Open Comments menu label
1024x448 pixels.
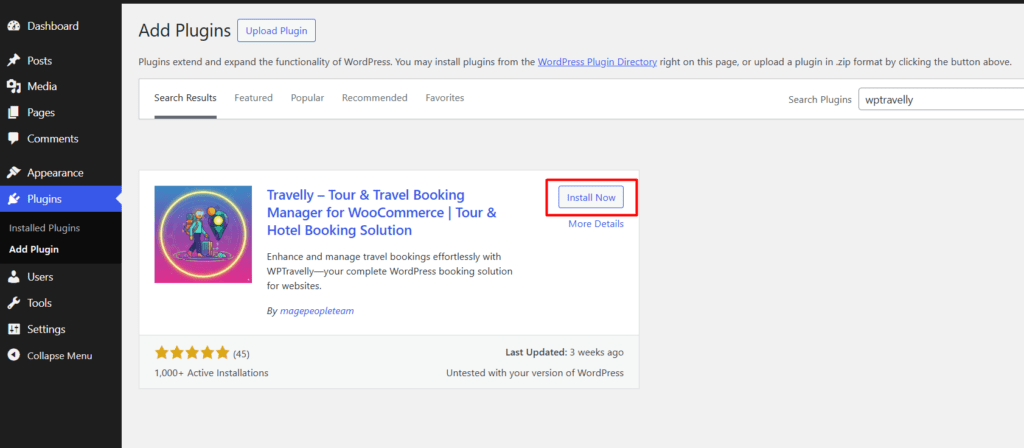point(53,138)
